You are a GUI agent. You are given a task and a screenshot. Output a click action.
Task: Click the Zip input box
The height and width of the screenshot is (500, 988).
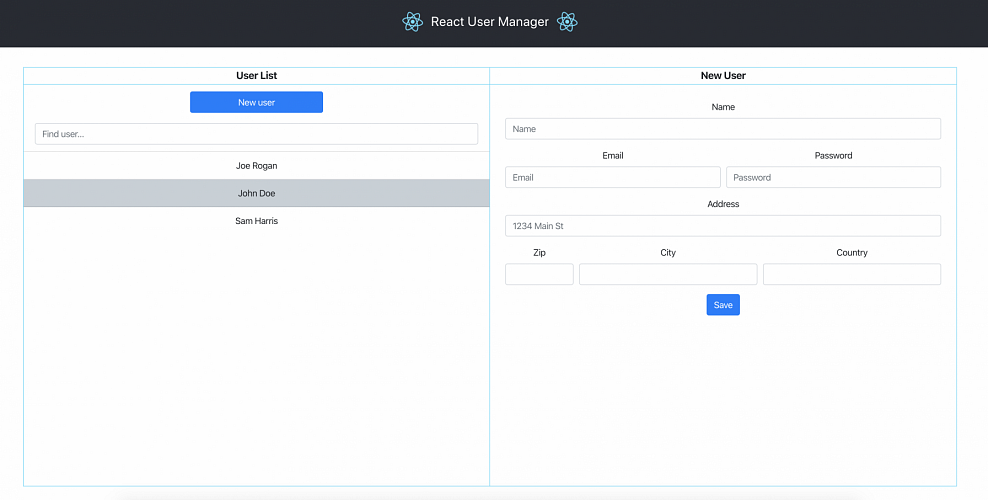click(539, 274)
